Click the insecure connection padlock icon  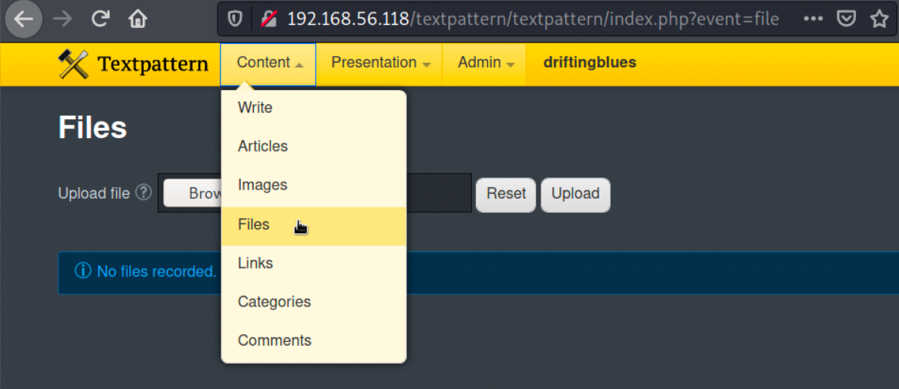point(268,20)
